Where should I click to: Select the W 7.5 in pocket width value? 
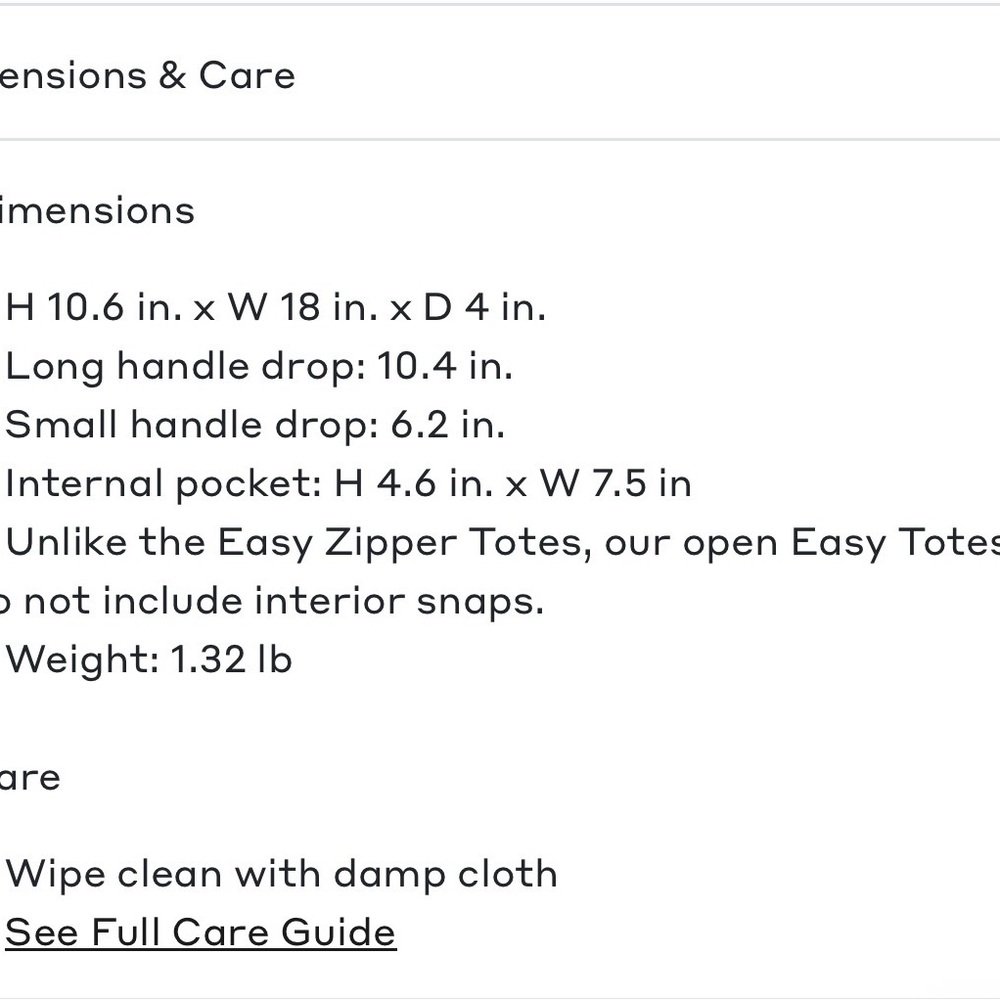click(x=616, y=483)
